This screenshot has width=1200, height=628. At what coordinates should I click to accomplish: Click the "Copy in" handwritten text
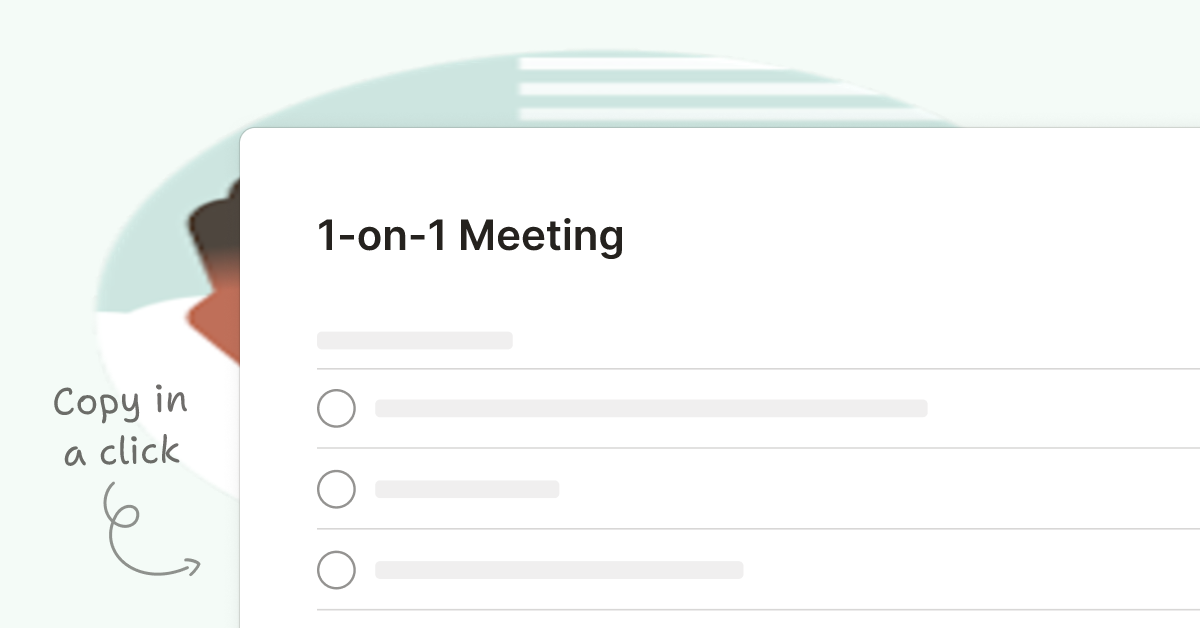[120, 404]
